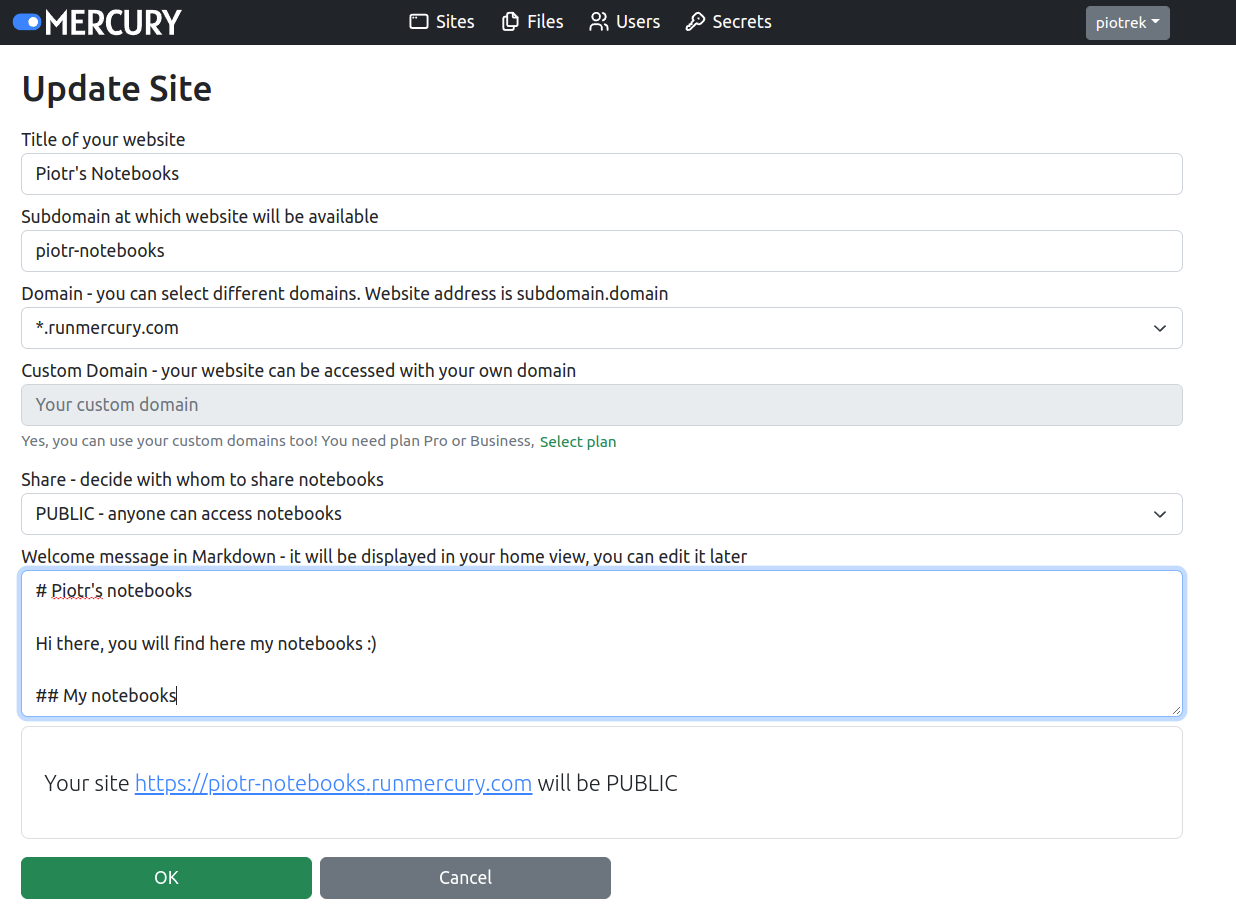
Task: Follow the Select plan link
Action: pyautogui.click(x=578, y=442)
